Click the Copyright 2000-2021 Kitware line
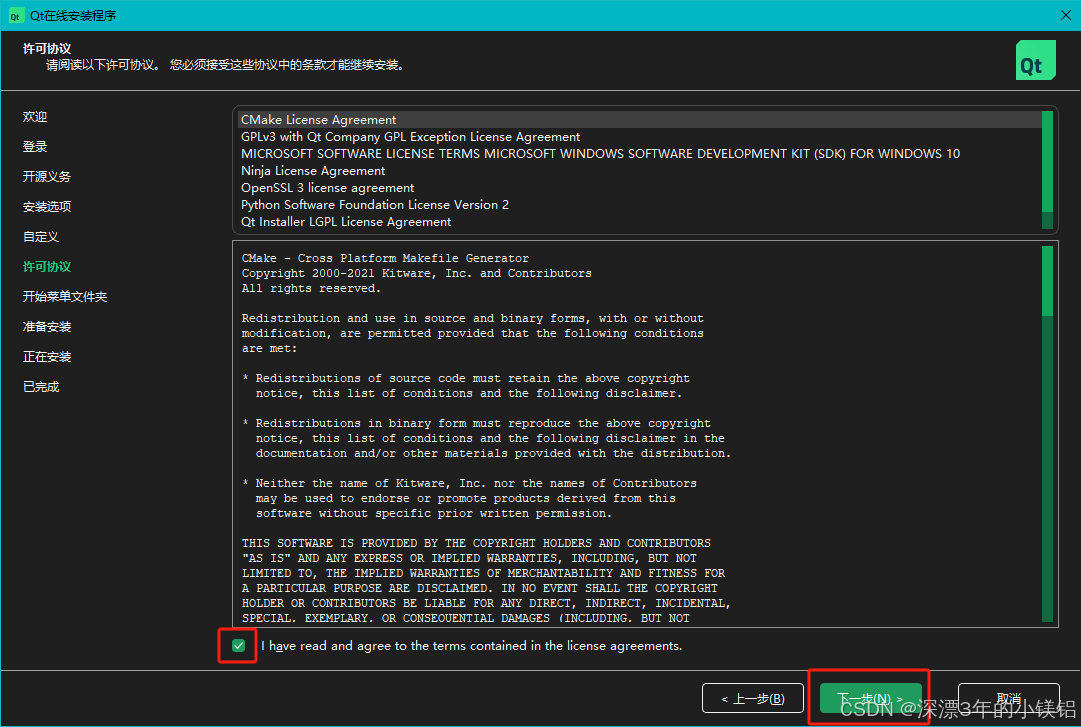 (x=416, y=274)
